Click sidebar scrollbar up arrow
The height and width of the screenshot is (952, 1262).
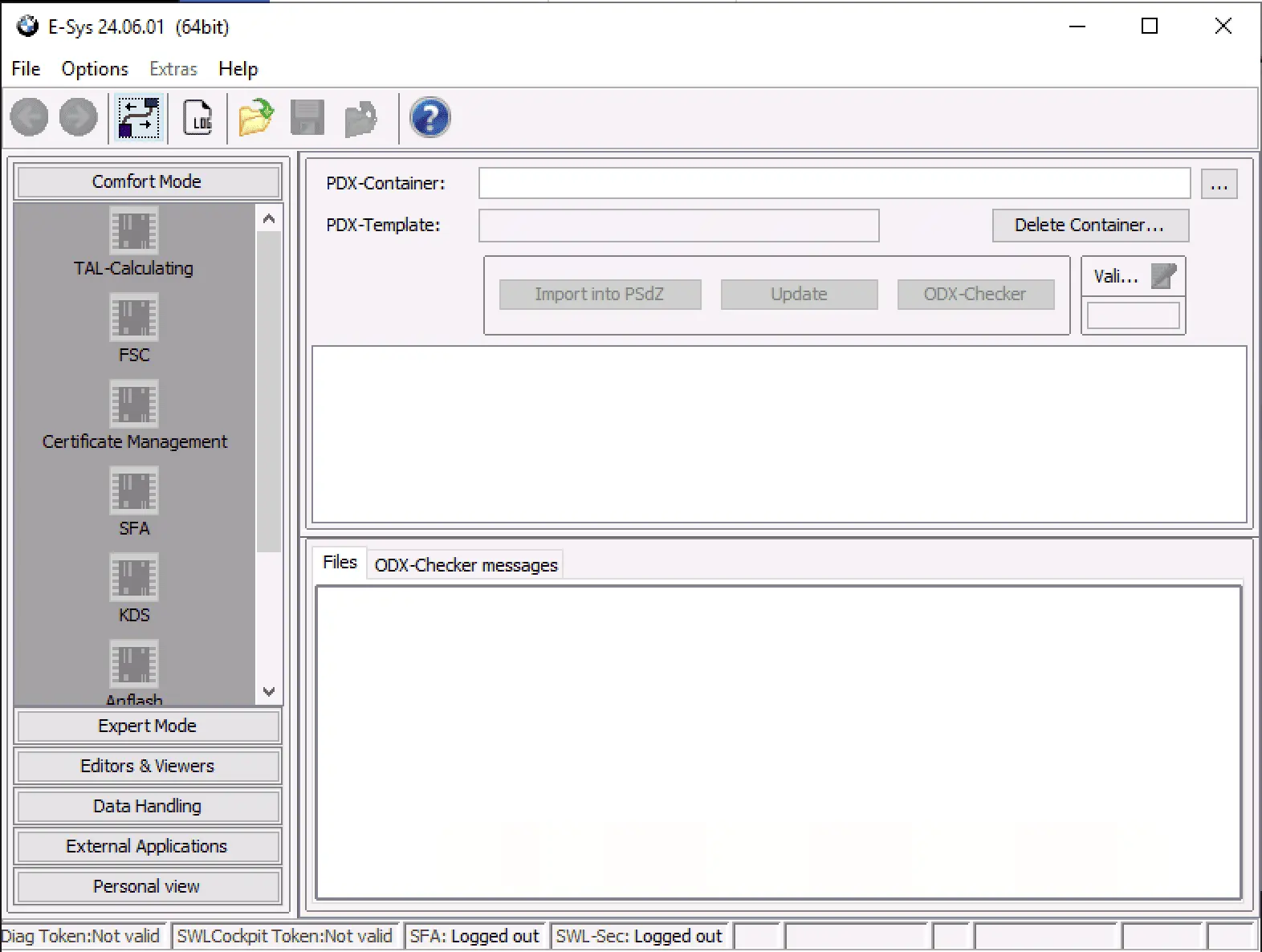(269, 218)
